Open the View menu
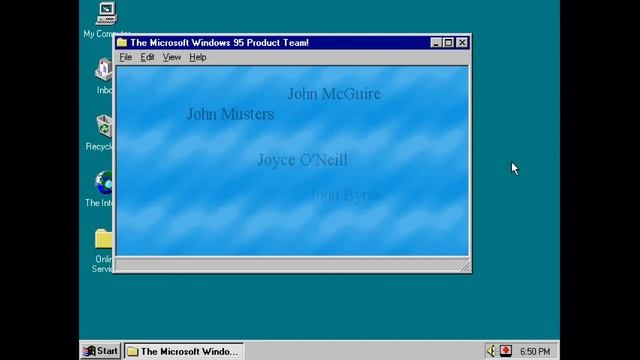 tap(171, 58)
